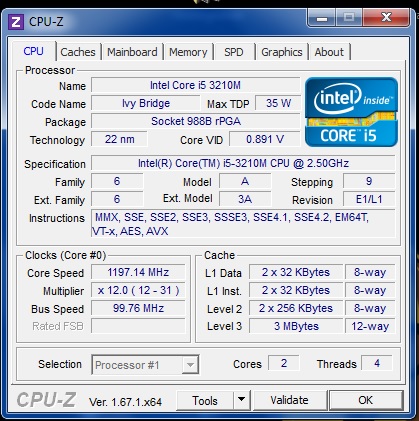This screenshot has width=419, height=421.
Task: Click the Multiplier value x 12.0 ( 12 - 31 )
Action: click(138, 290)
